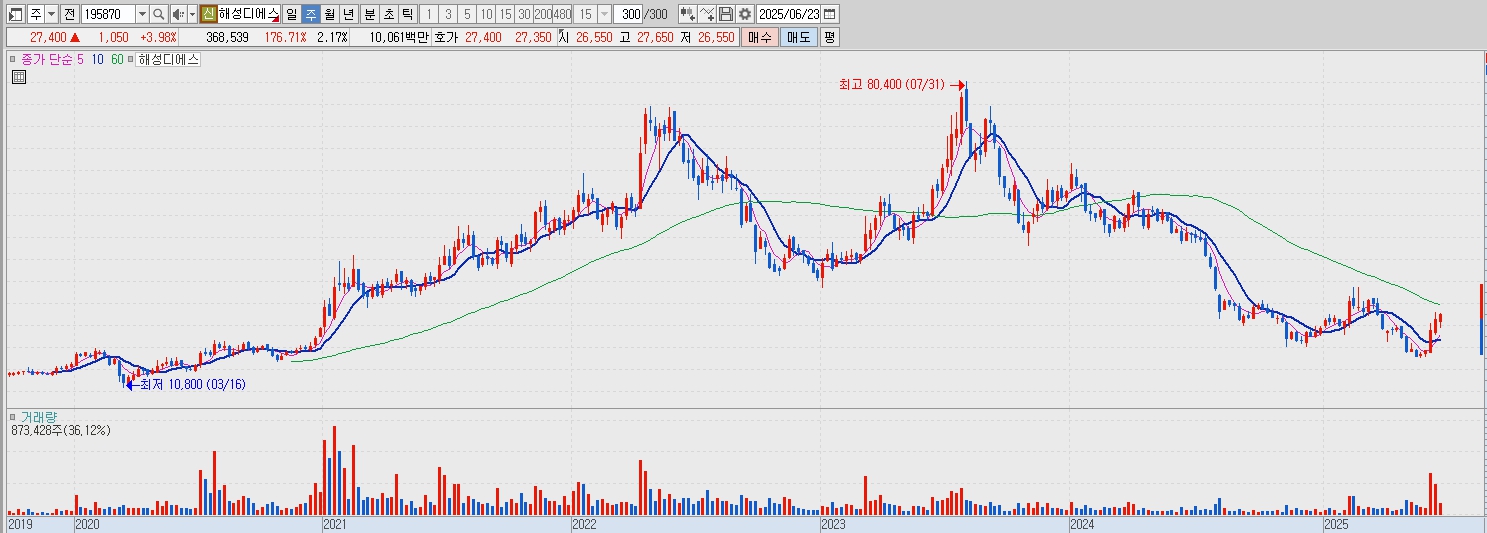Click the add indicator line icon
This screenshot has height=533, width=1487.
[x=708, y=14]
